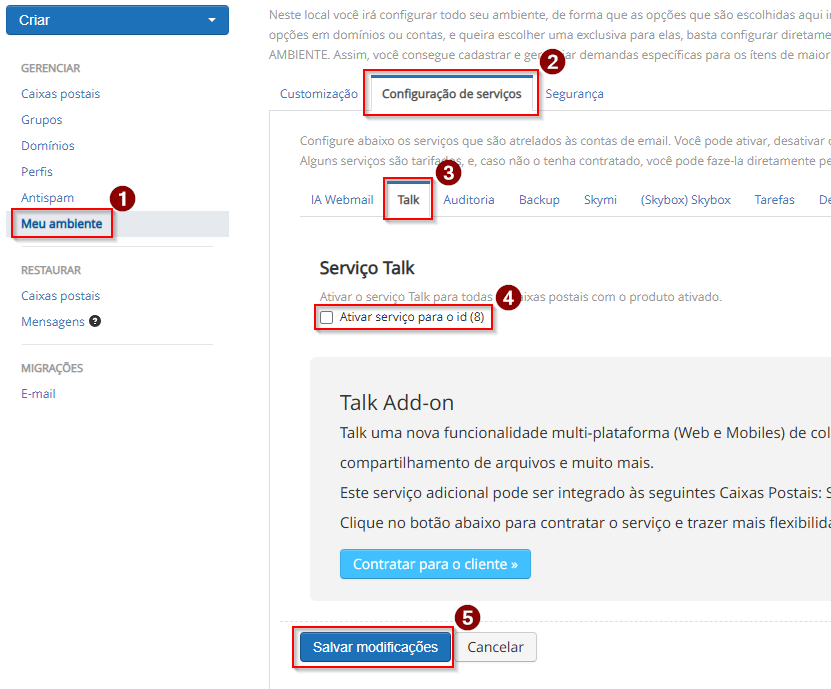Open the Skymi service tab
831x689 pixels.
[x=600, y=200]
